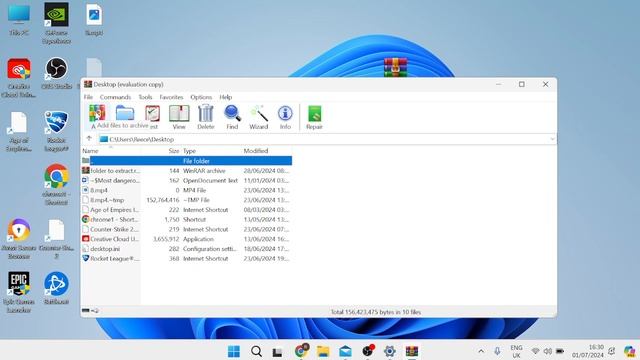Viewport: 640px width, 360px height.
Task: Click the 'Total 156,423,475 bytes in 10 files' status
Action: coord(376,312)
